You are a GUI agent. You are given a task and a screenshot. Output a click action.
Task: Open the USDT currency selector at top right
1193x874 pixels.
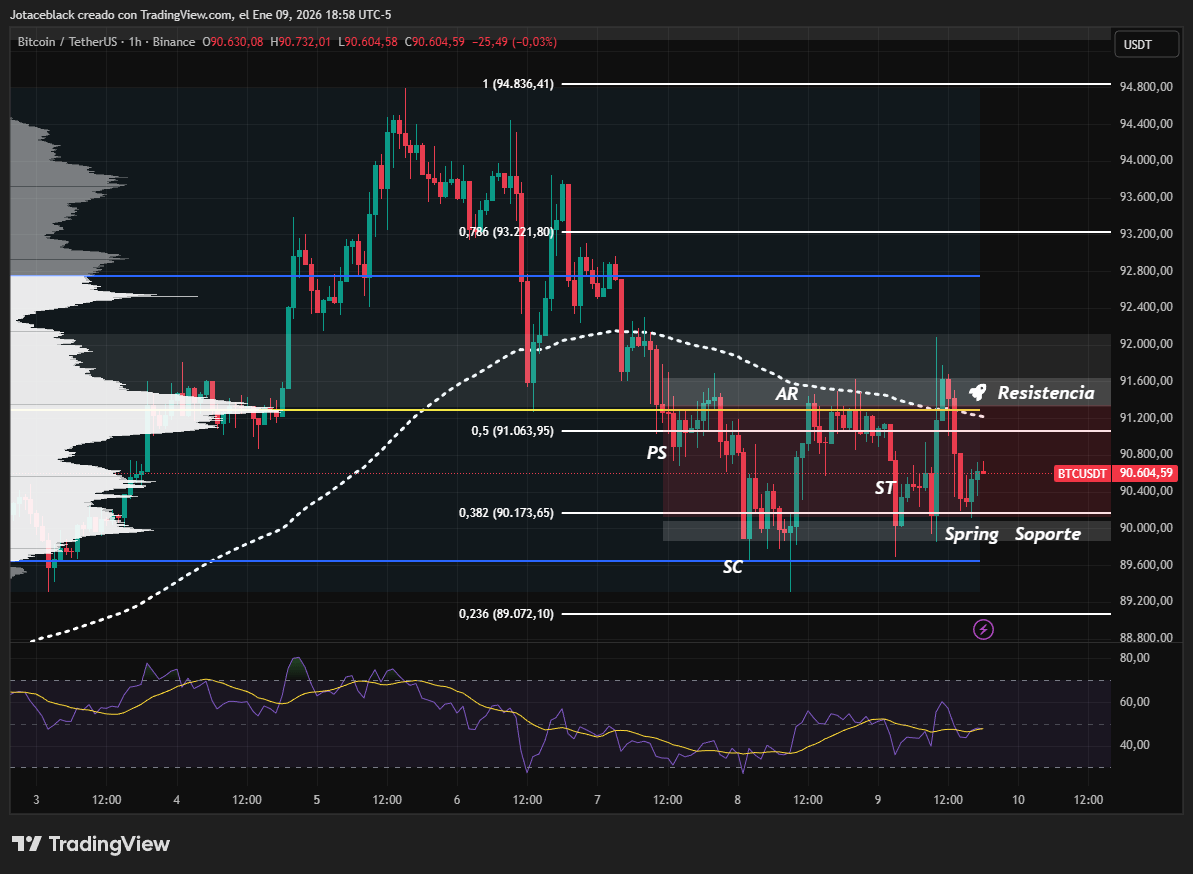coord(1146,43)
